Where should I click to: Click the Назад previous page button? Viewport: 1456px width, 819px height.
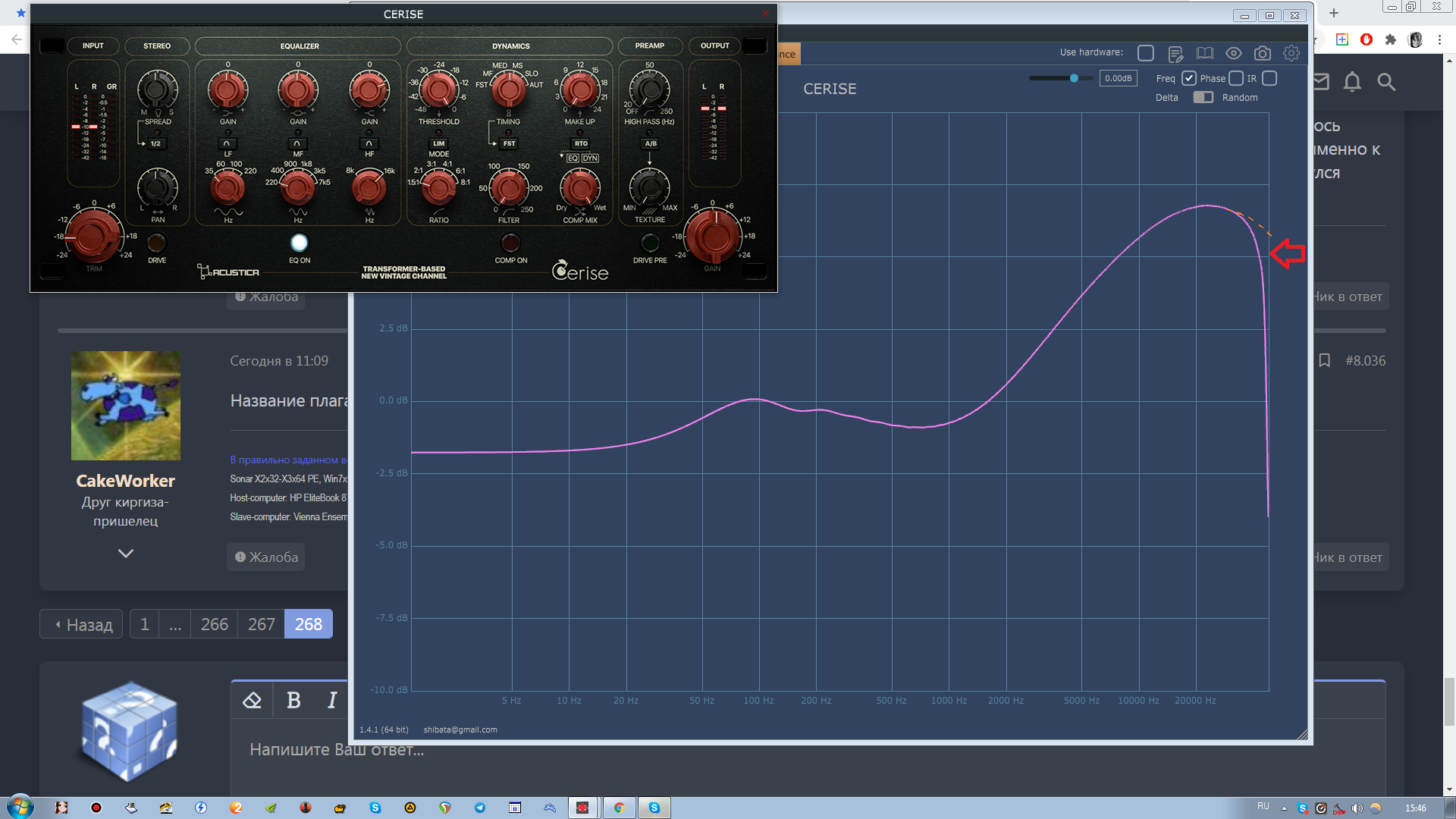point(82,624)
